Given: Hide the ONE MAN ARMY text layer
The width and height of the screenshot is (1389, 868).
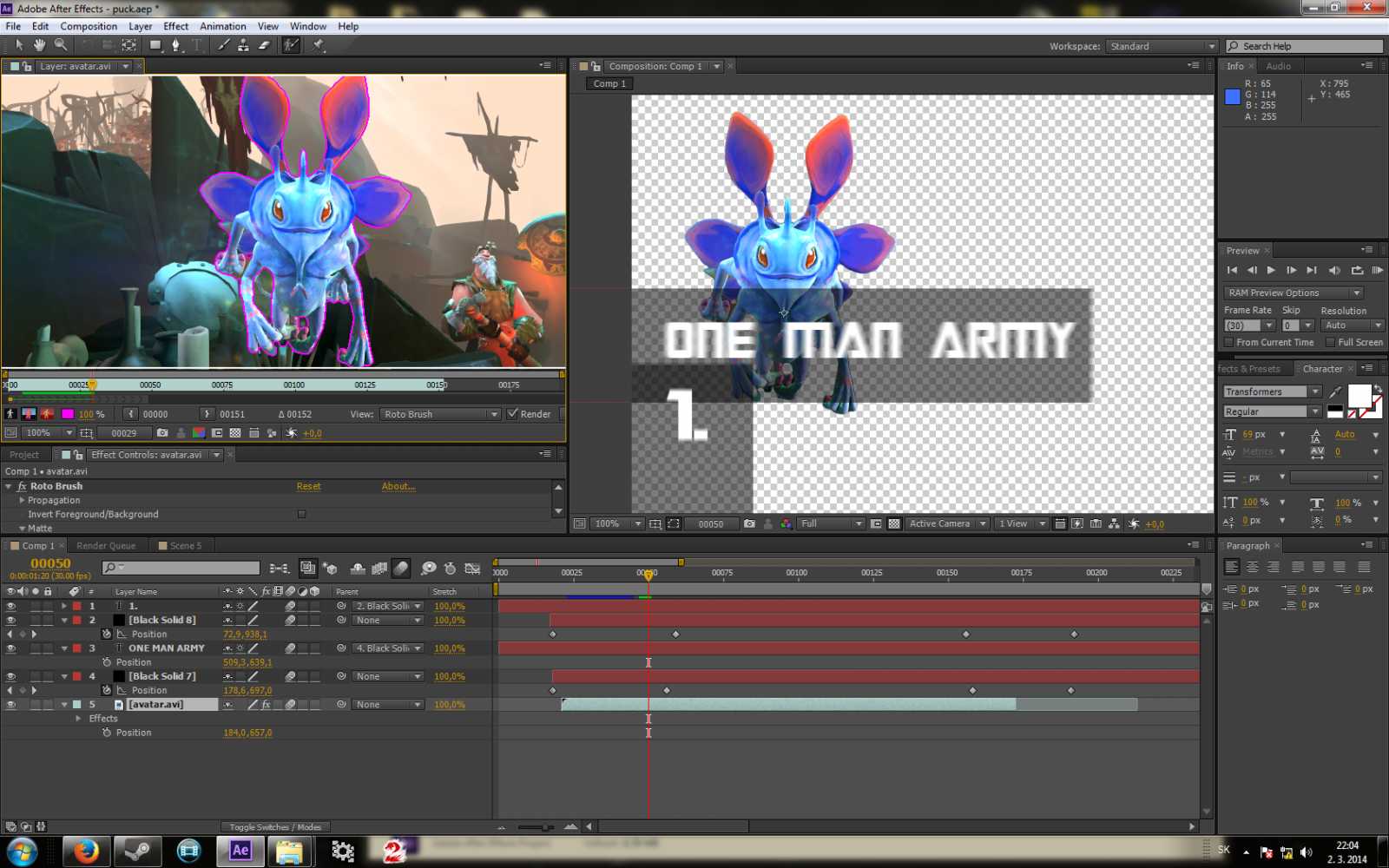Looking at the screenshot, I should click(10, 648).
